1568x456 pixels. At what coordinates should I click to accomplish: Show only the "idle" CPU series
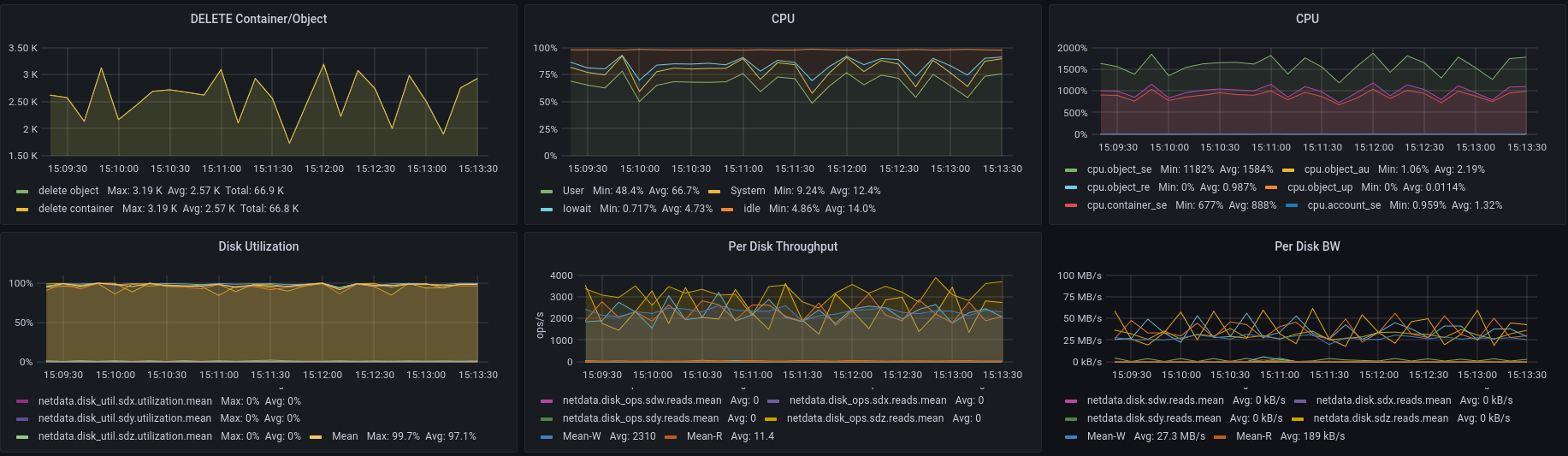pos(751,209)
